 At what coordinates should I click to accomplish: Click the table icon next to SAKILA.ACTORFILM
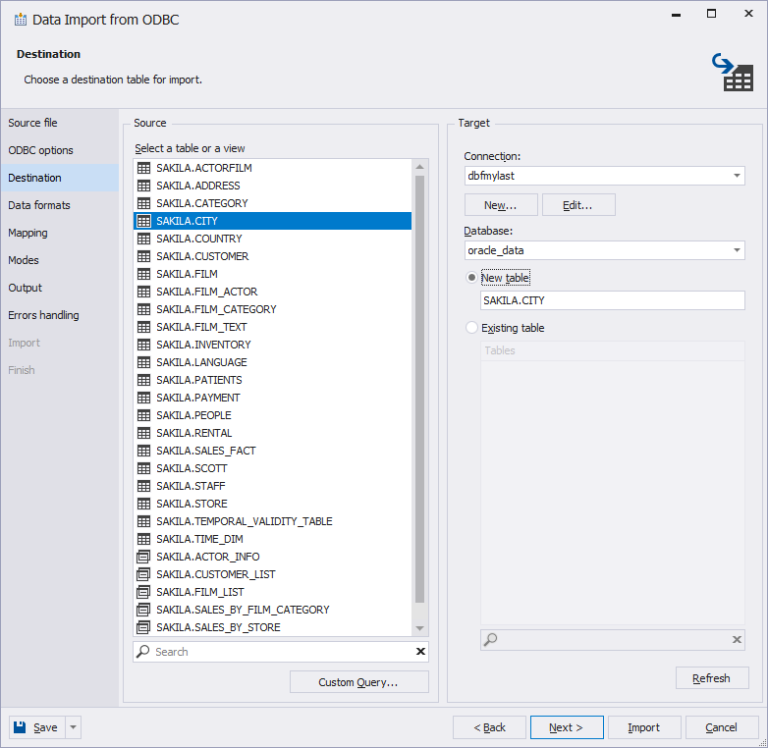[x=143, y=168]
